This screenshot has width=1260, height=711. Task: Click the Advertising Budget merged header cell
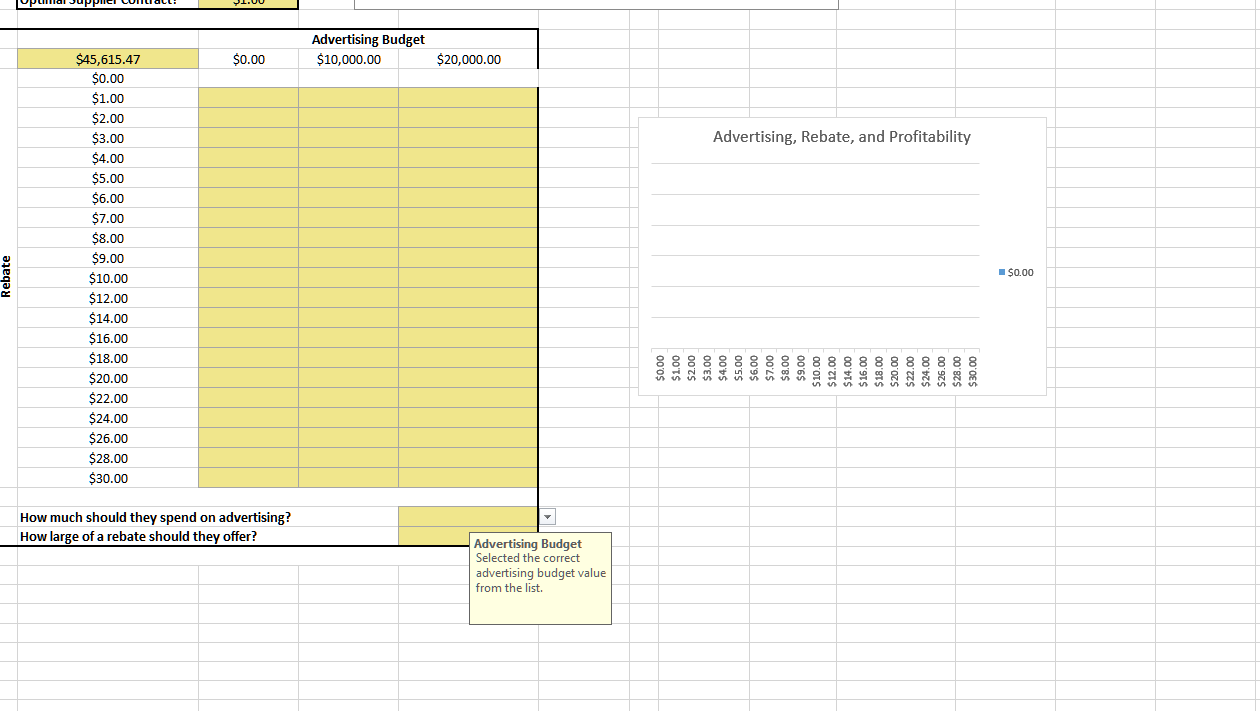click(368, 39)
